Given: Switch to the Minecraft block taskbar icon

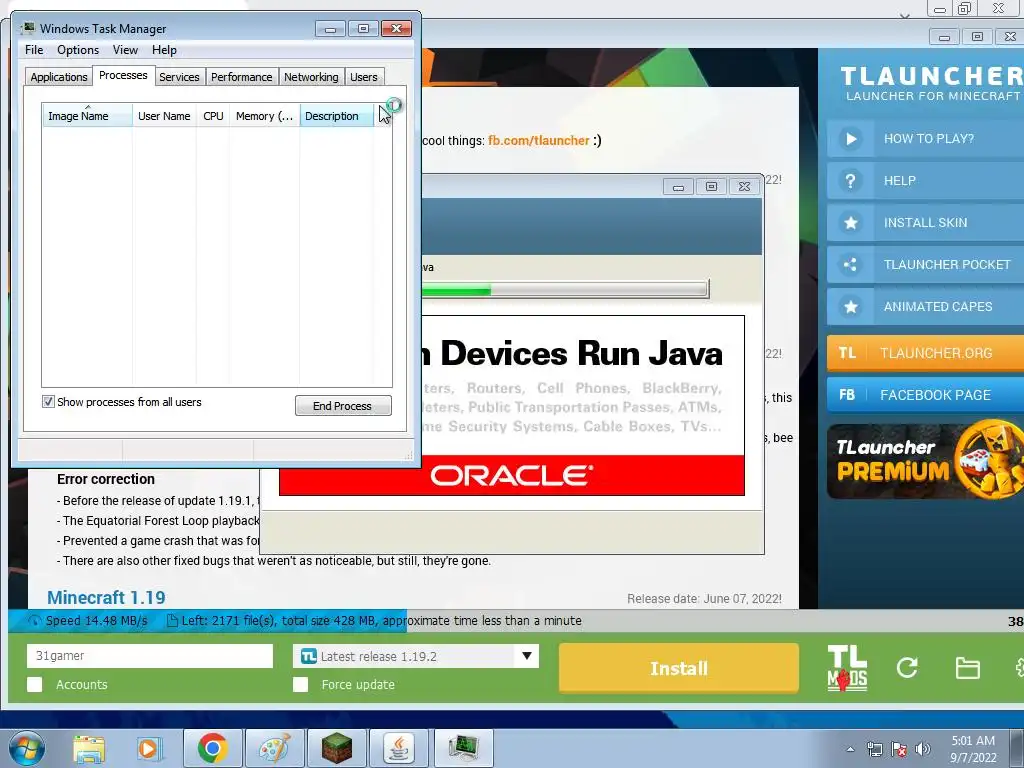Looking at the screenshot, I should pyautogui.click(x=336, y=748).
